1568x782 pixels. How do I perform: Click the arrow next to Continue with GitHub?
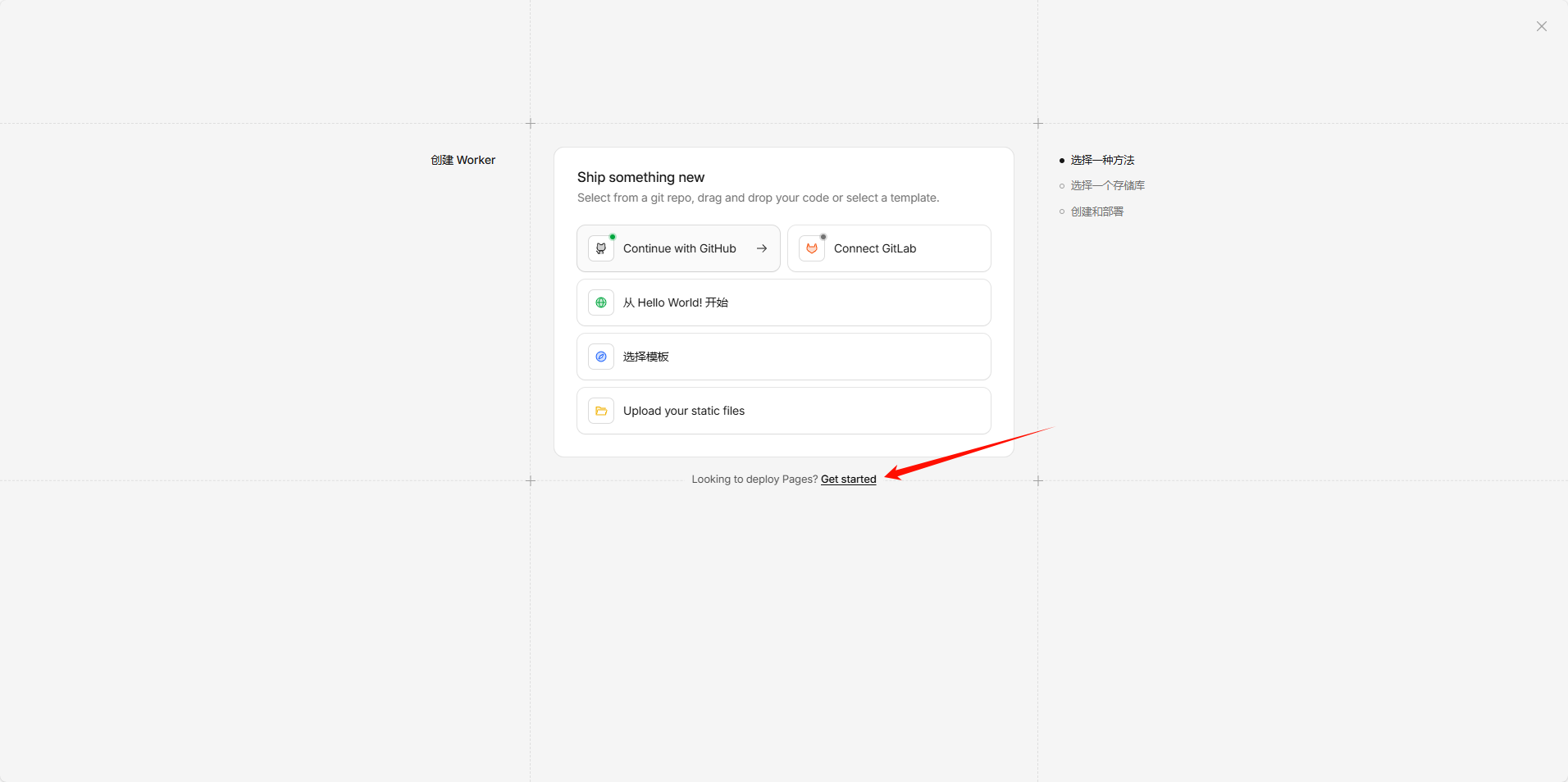pos(762,248)
